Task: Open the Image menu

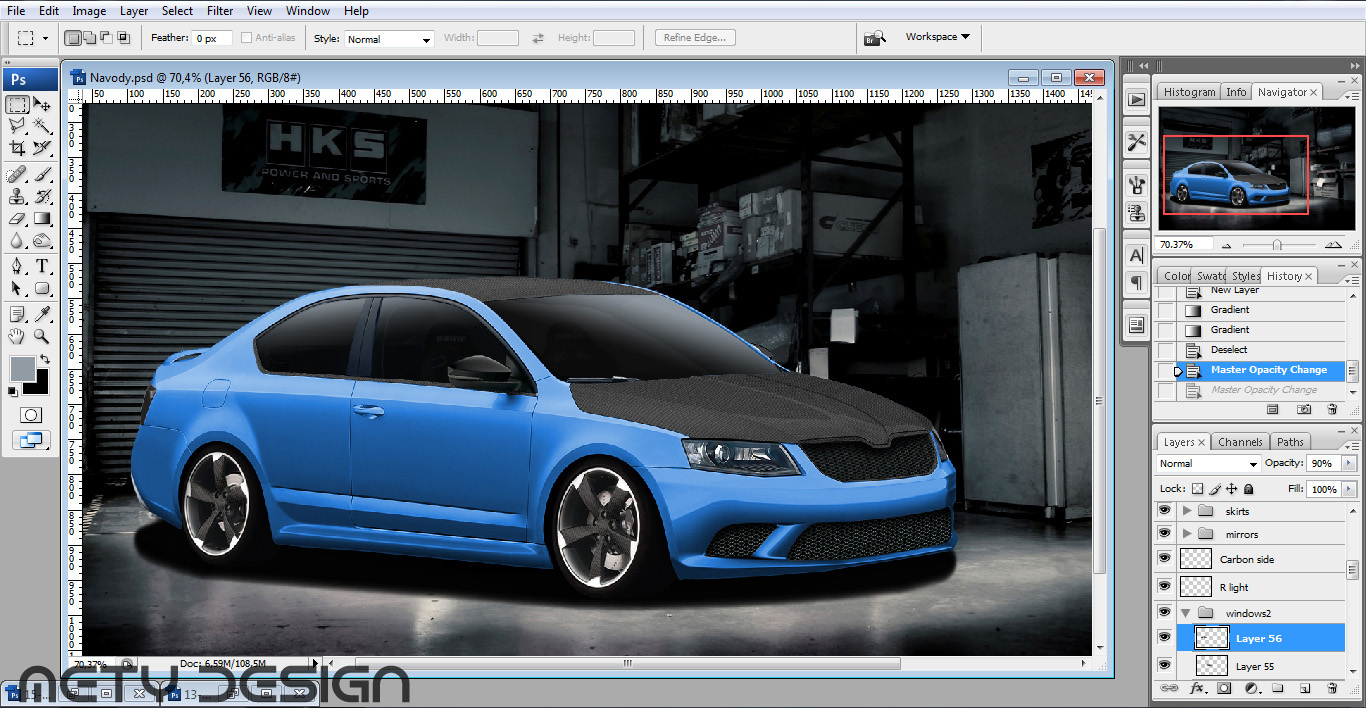Action: (x=89, y=11)
